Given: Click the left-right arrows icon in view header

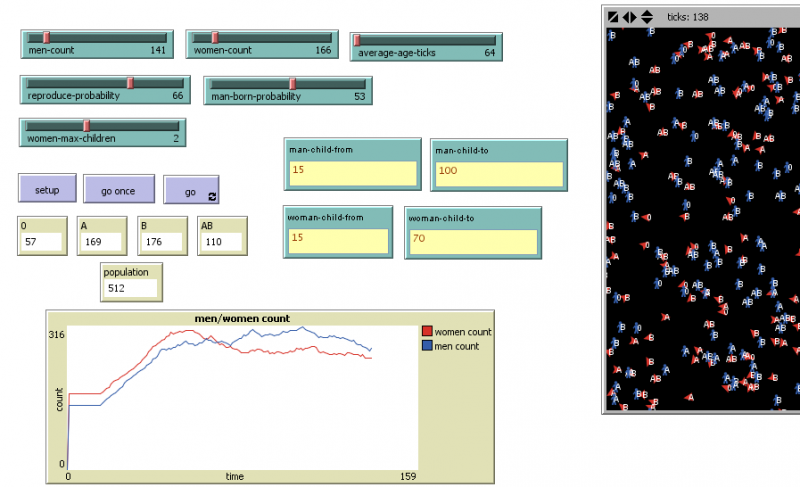Looking at the screenshot, I should (629, 17).
